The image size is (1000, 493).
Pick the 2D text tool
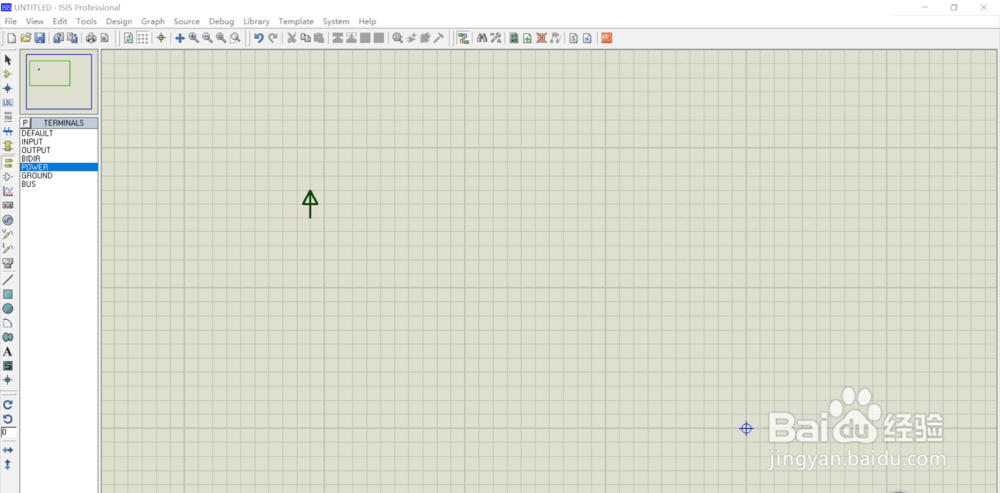[8, 351]
